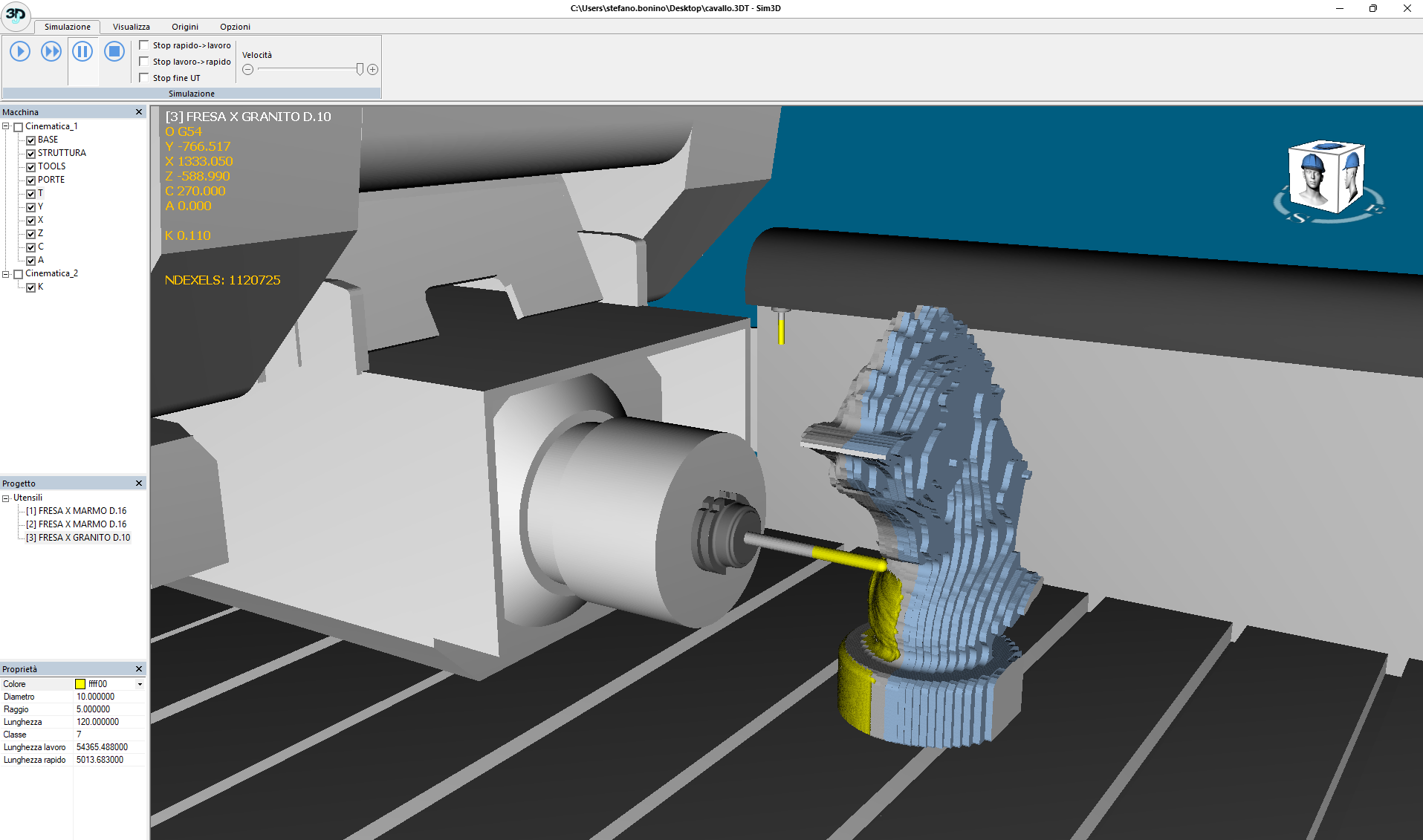Close the Macchina panel
The width and height of the screenshot is (1423, 840).
pos(139,112)
